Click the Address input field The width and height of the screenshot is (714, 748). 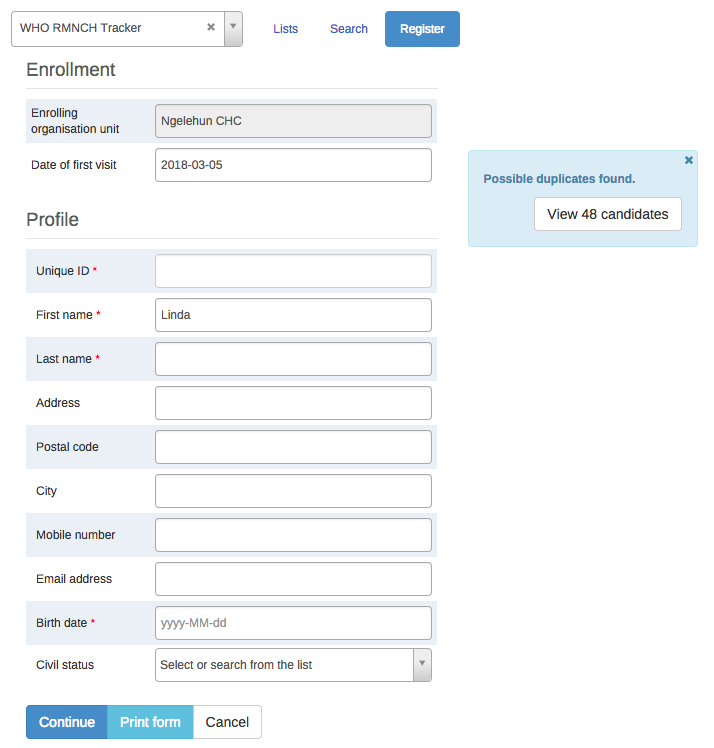293,403
